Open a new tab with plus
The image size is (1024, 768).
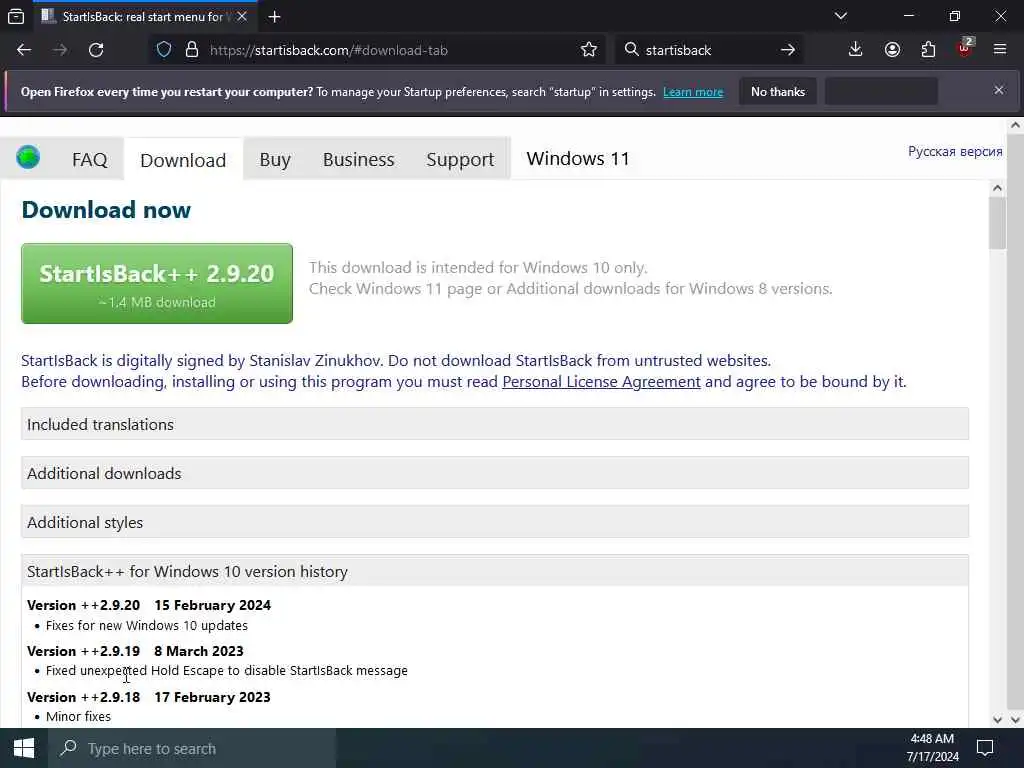274,17
